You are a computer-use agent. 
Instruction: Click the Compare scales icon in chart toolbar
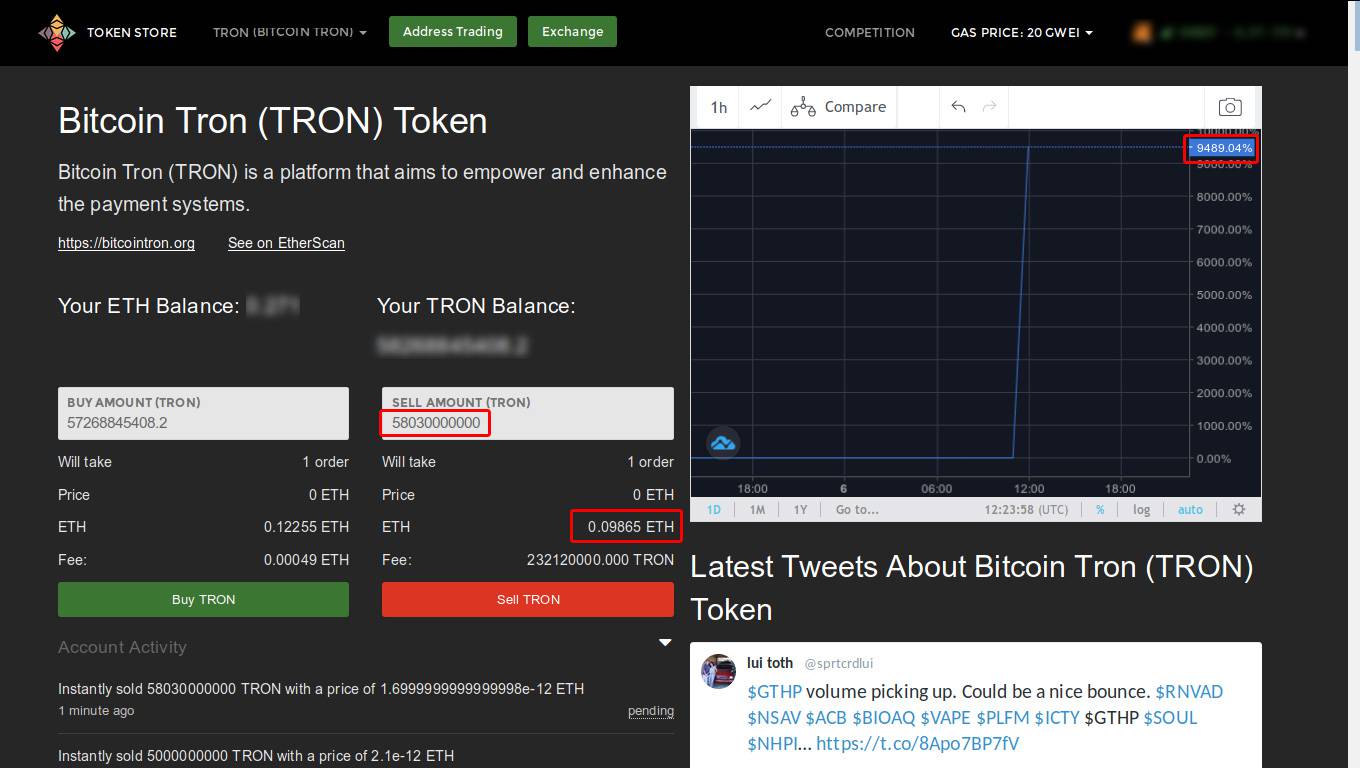coord(803,107)
